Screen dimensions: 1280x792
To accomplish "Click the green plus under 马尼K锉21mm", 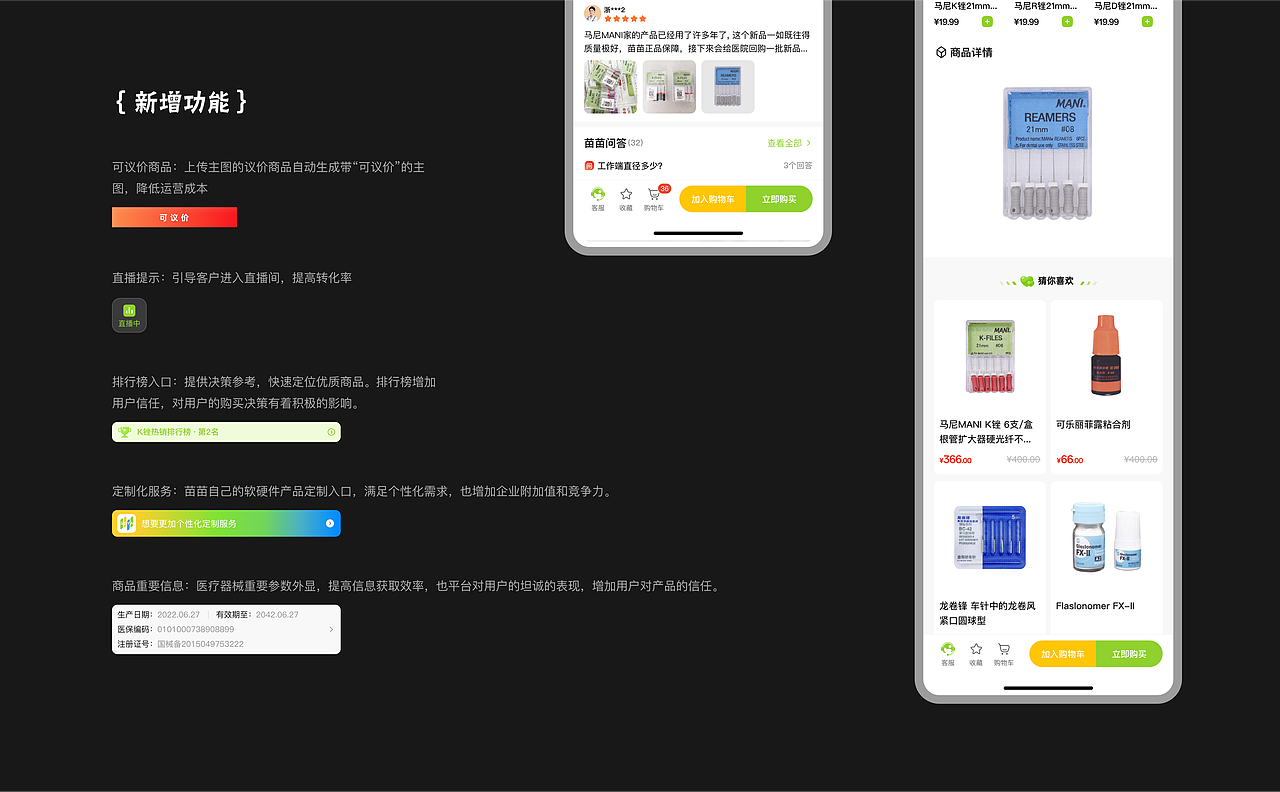I will click(987, 21).
